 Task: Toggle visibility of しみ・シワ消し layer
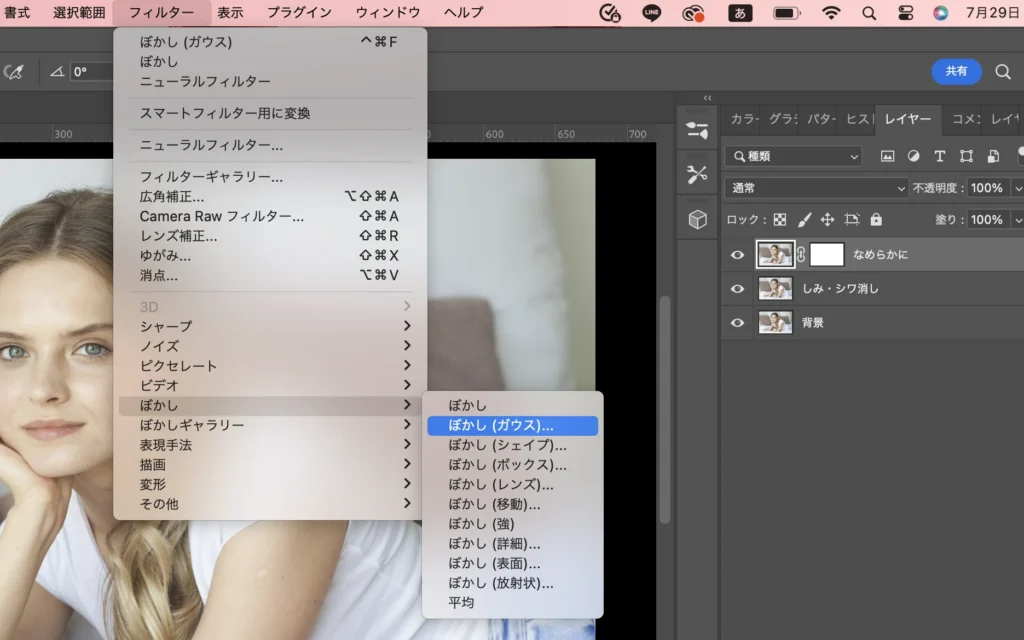[x=738, y=289]
